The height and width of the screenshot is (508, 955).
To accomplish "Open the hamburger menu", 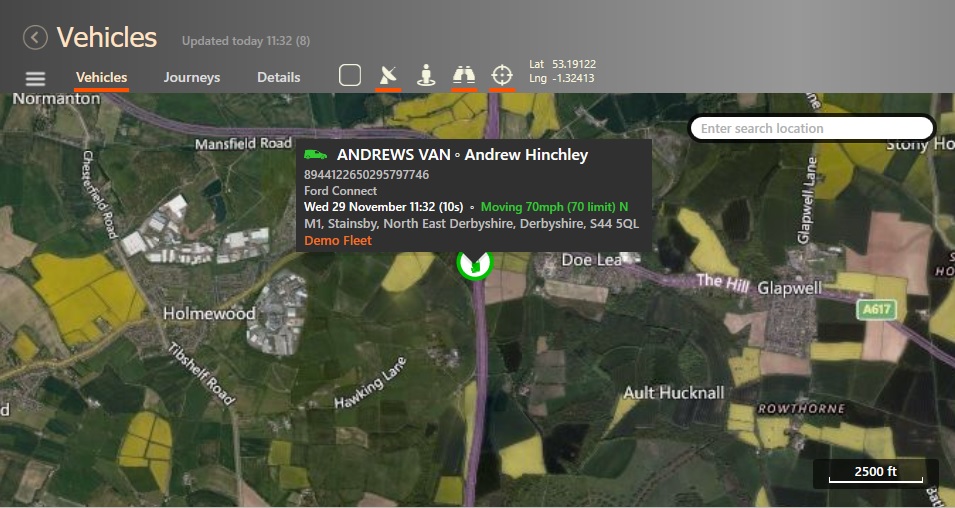I will click(35, 79).
